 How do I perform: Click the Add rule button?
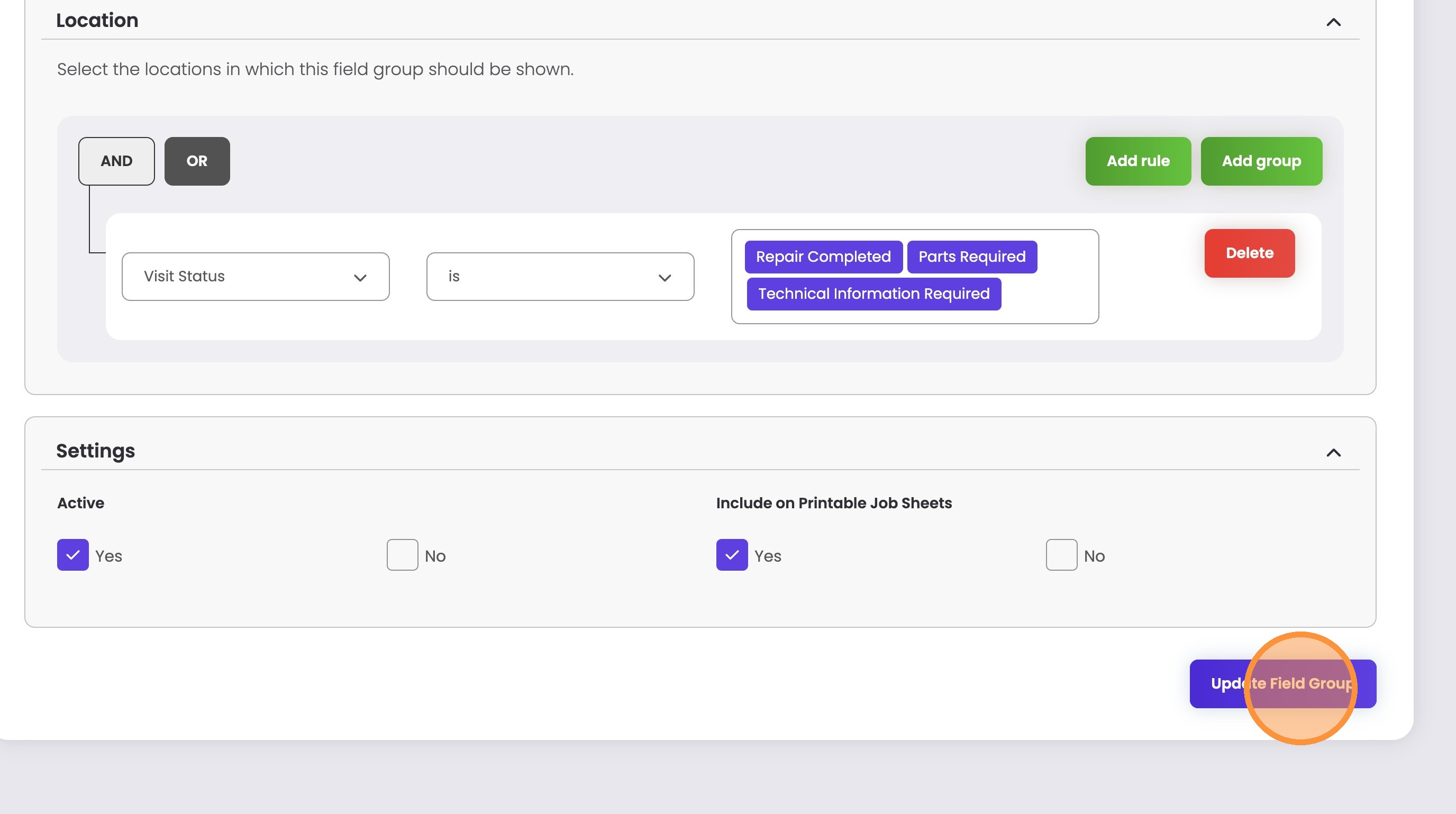1138,161
